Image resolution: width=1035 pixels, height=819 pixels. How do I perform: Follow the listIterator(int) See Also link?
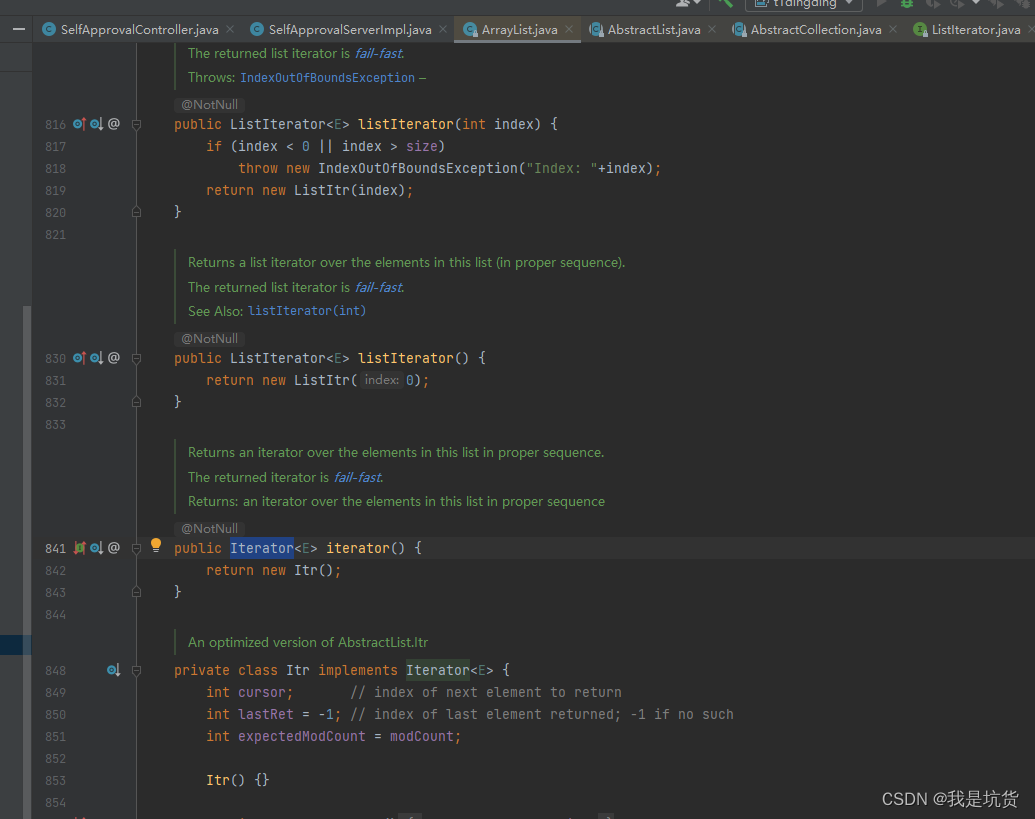pyautogui.click(x=307, y=310)
